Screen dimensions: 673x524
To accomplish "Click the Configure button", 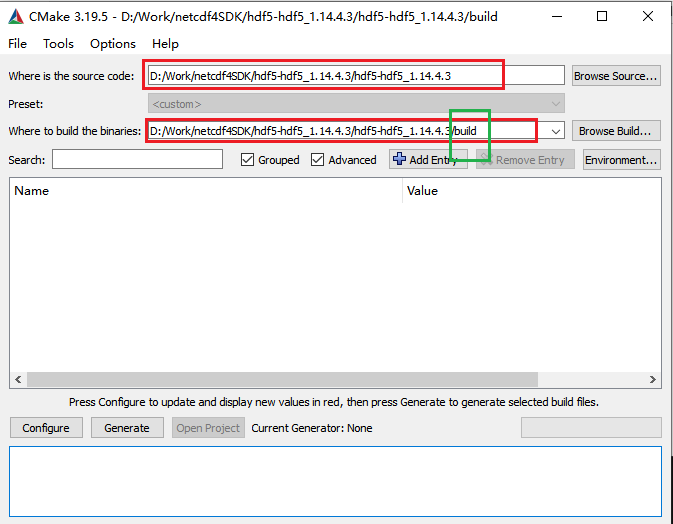I will (x=46, y=428).
